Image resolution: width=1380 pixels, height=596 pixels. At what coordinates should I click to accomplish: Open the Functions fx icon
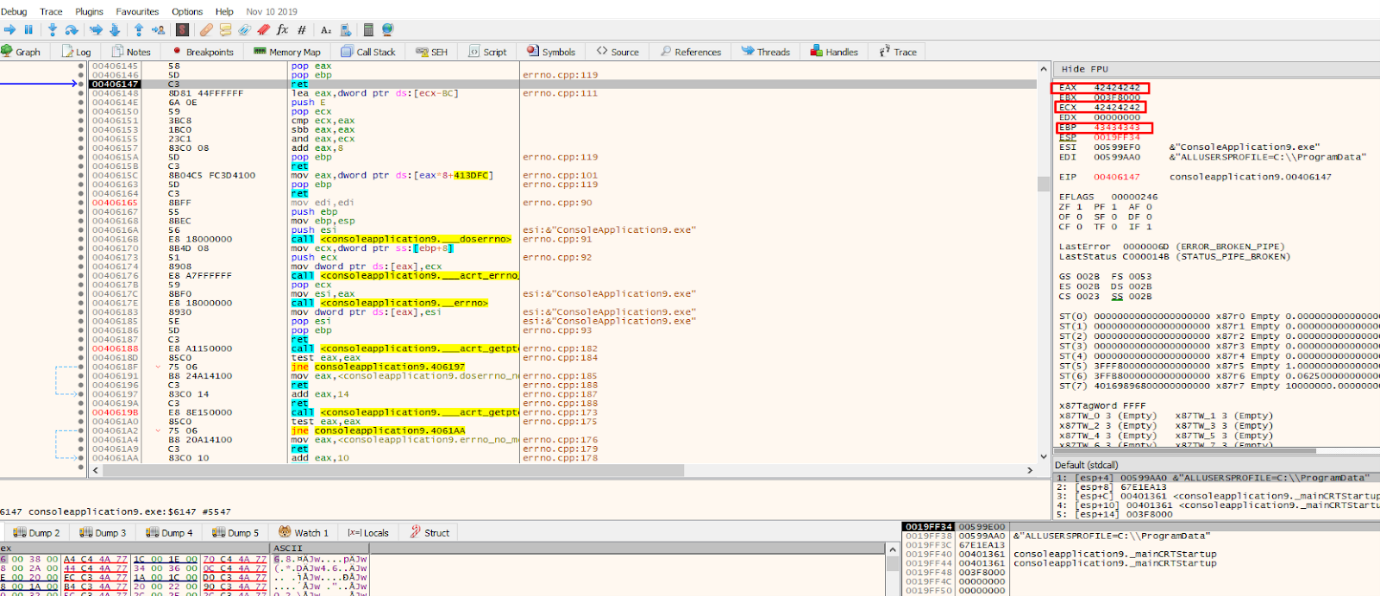click(282, 30)
